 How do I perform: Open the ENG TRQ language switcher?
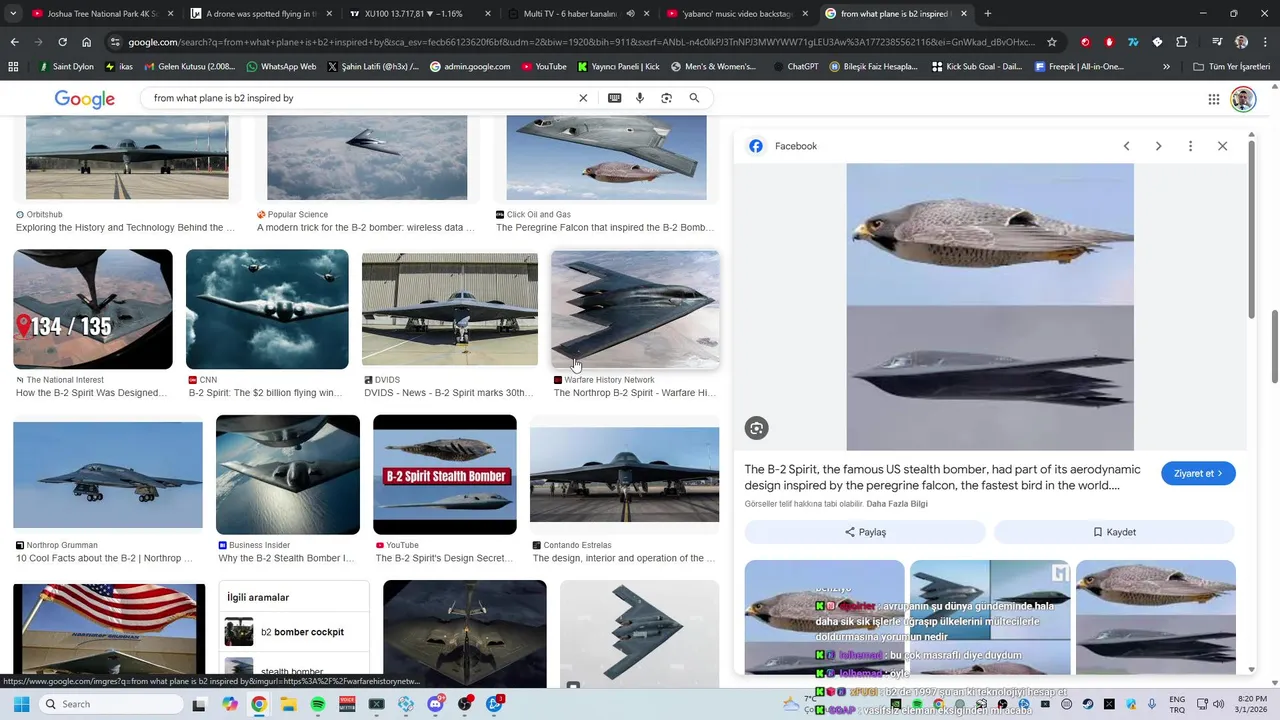1177,704
